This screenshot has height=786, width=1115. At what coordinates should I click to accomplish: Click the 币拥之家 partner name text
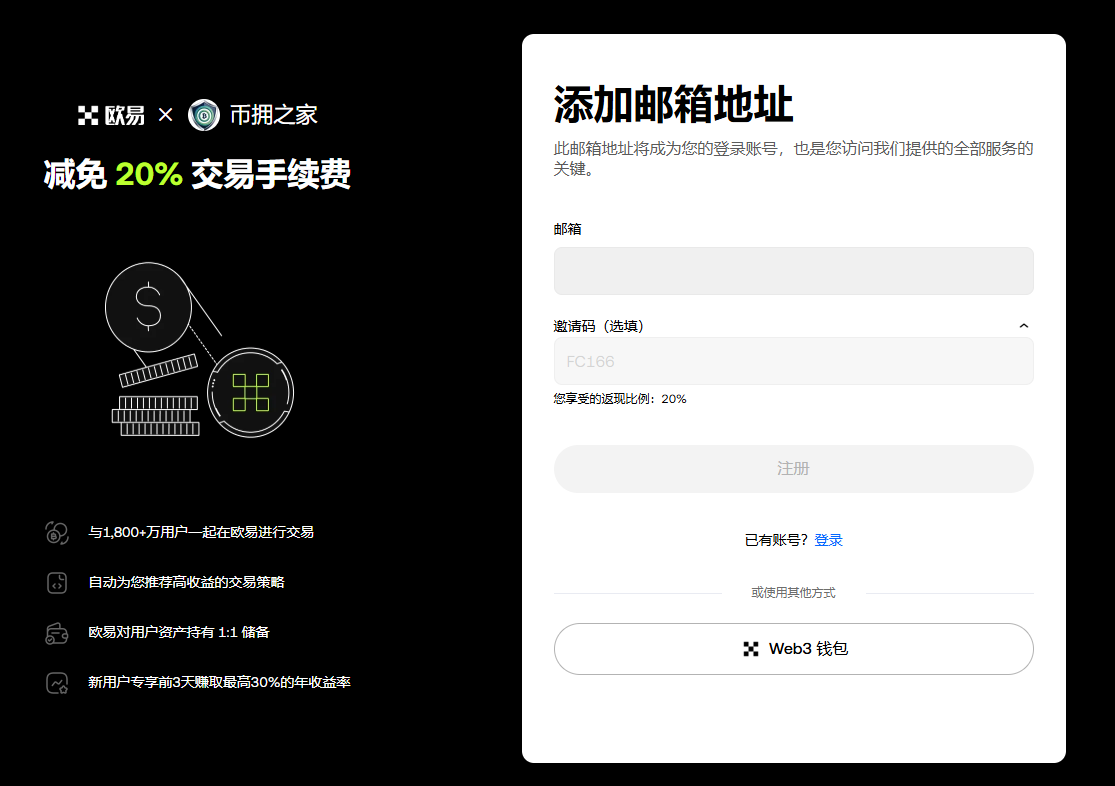pos(274,115)
